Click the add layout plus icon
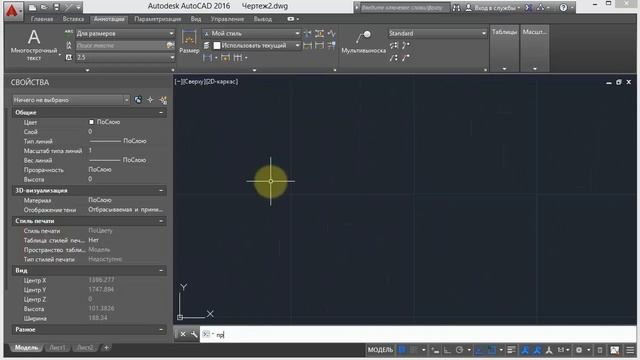 point(106,348)
